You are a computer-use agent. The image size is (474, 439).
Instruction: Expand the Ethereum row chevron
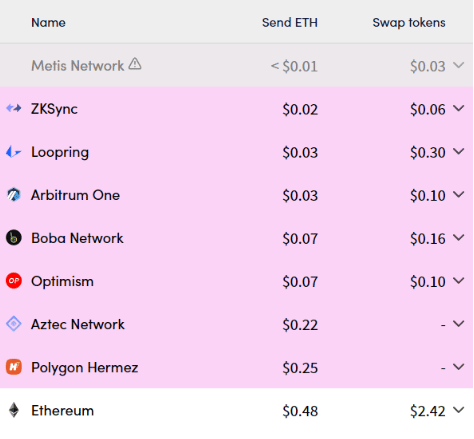(459, 410)
